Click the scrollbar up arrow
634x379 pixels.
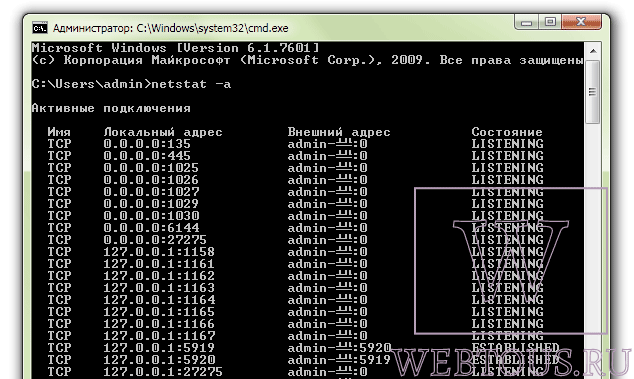click(x=593, y=51)
